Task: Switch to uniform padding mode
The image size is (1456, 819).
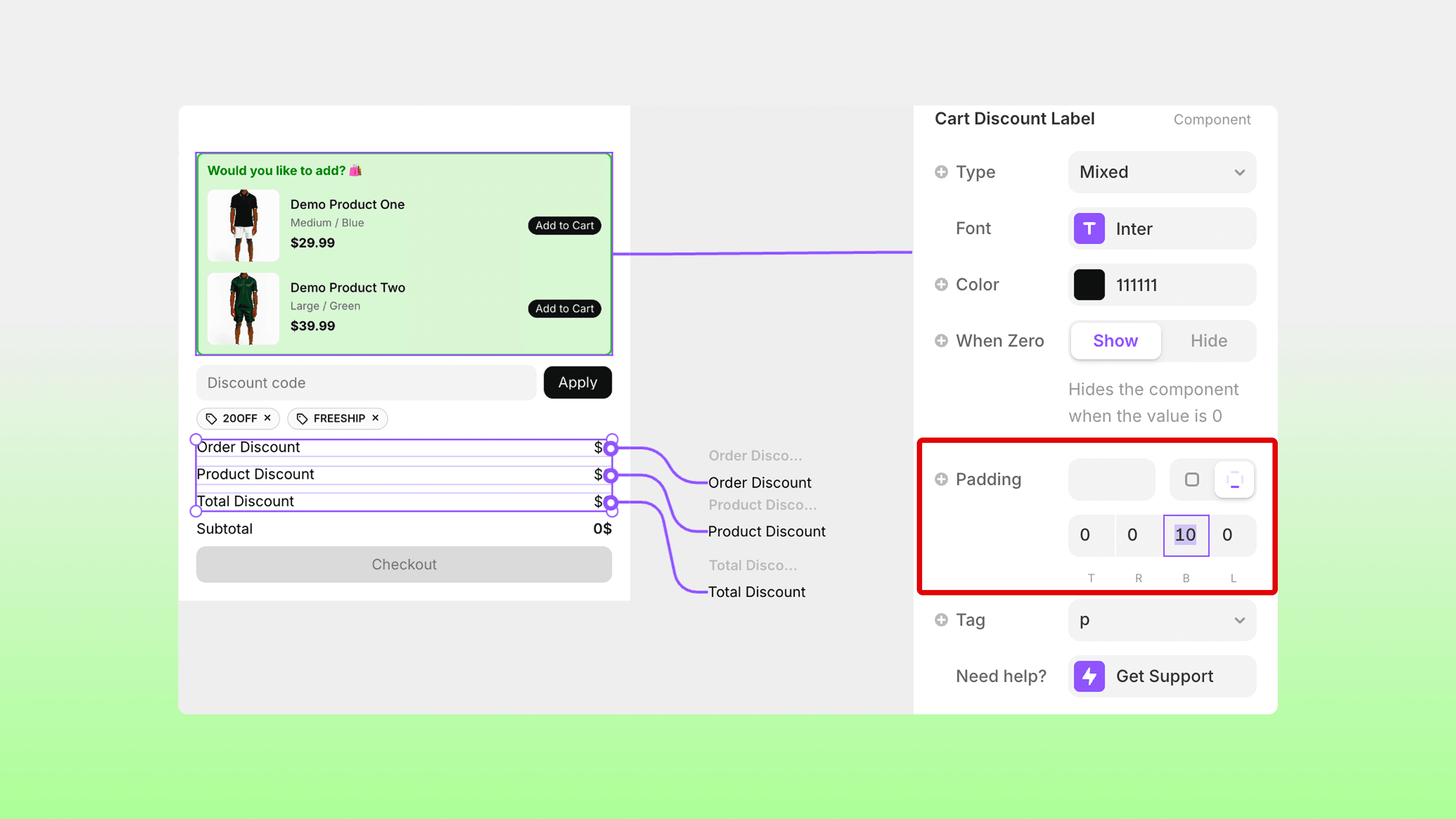Action: 1191,479
